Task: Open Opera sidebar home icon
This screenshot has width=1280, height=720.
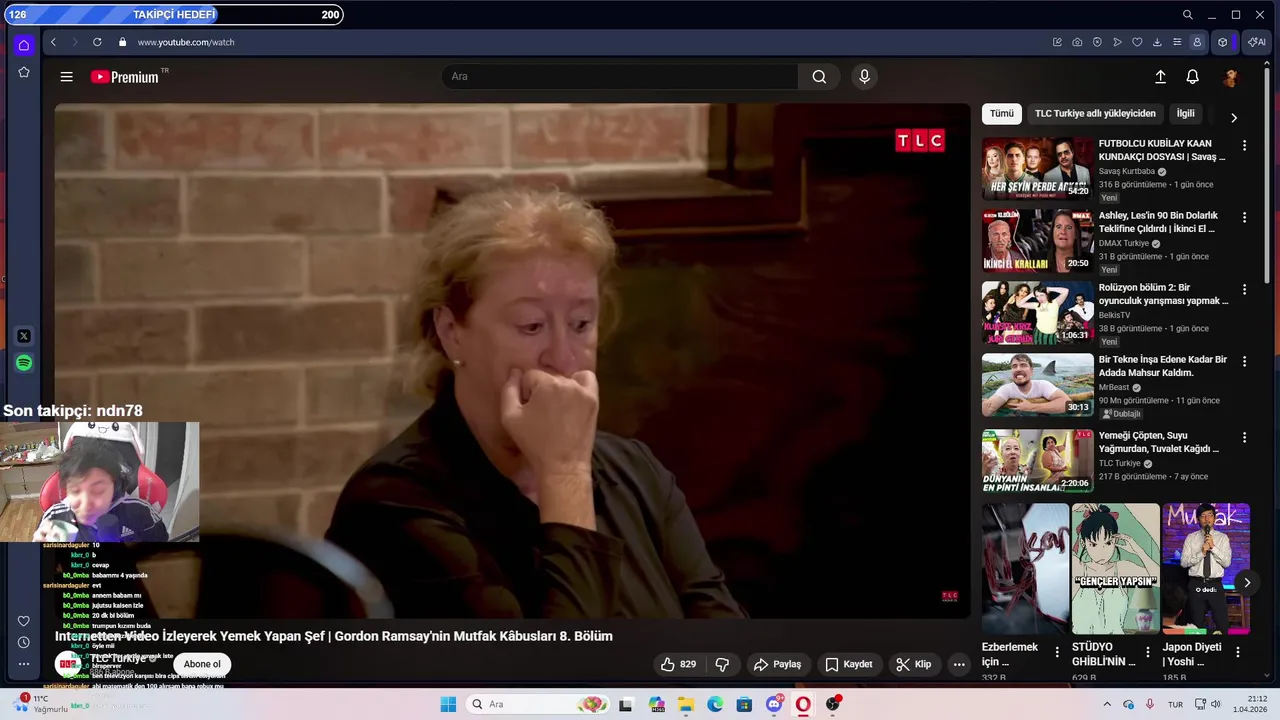Action: point(24,45)
